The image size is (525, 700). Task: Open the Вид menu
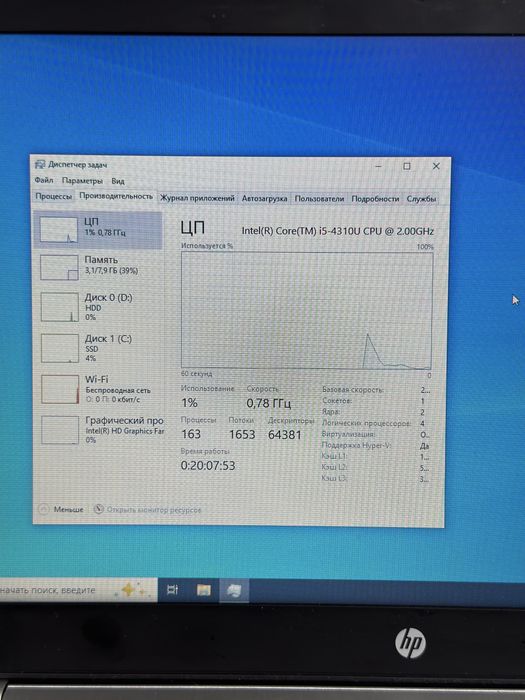coord(118,181)
